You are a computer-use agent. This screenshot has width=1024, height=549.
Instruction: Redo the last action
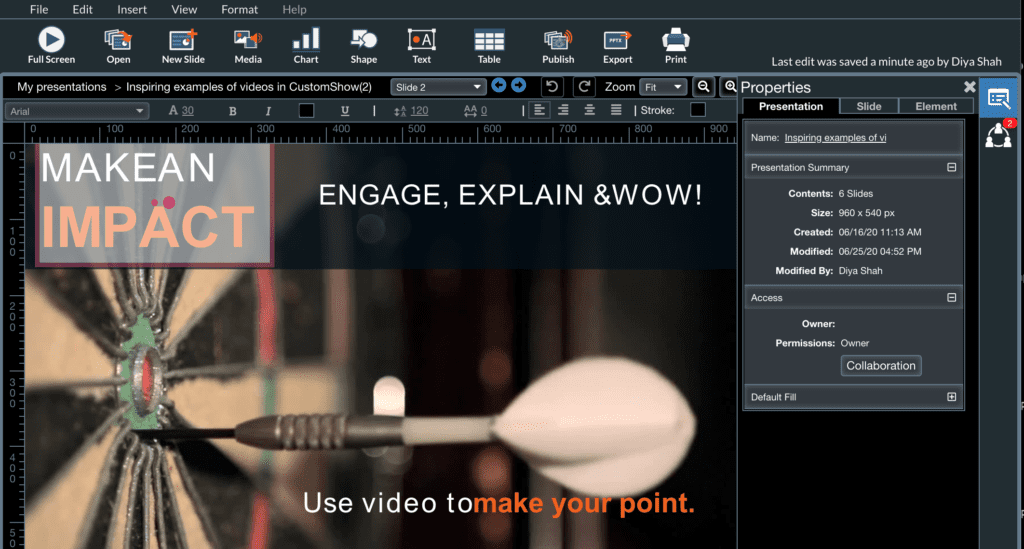tap(584, 86)
